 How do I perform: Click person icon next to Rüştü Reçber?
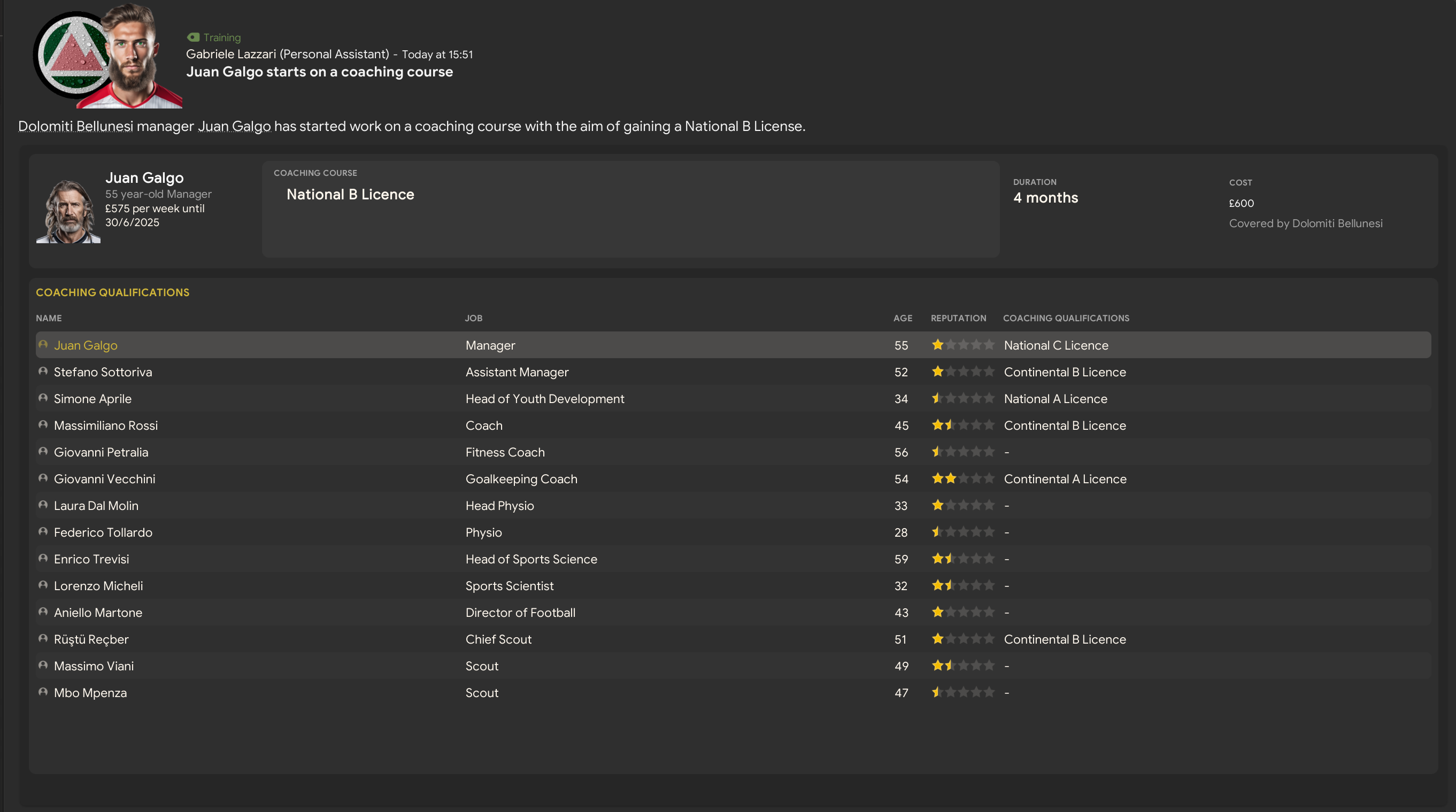(43, 638)
